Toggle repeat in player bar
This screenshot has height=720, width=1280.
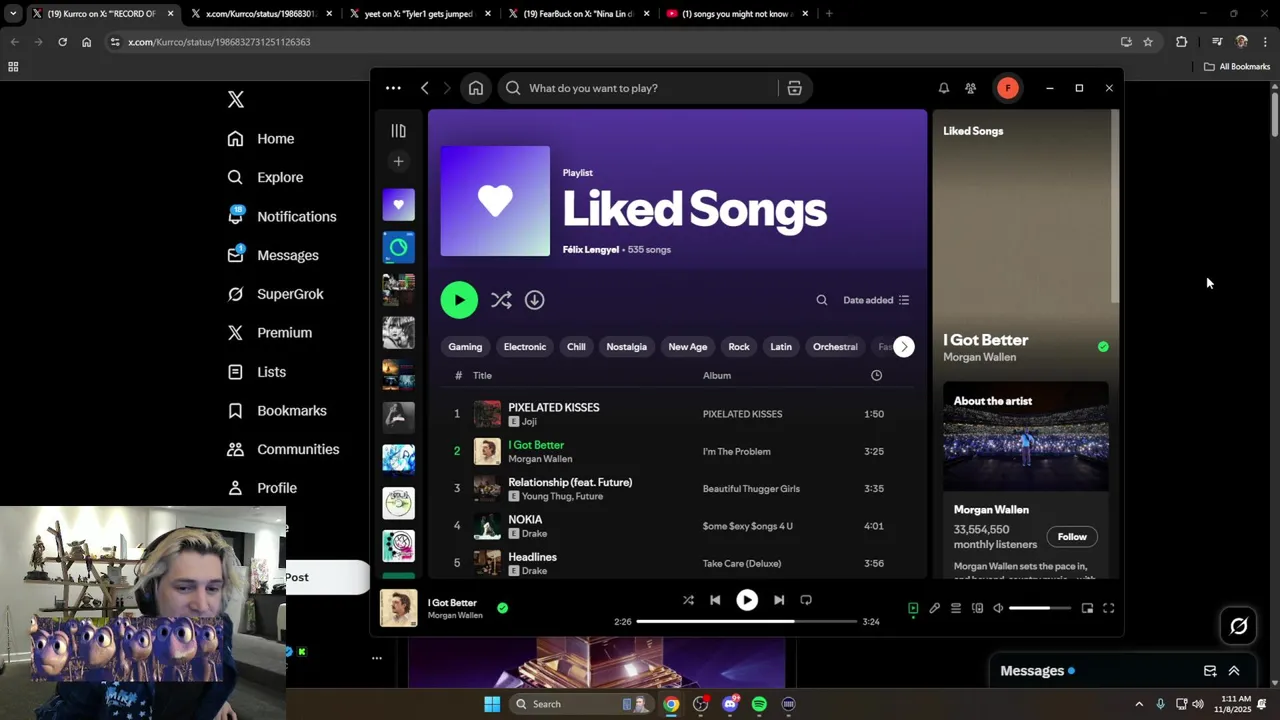[x=806, y=600]
